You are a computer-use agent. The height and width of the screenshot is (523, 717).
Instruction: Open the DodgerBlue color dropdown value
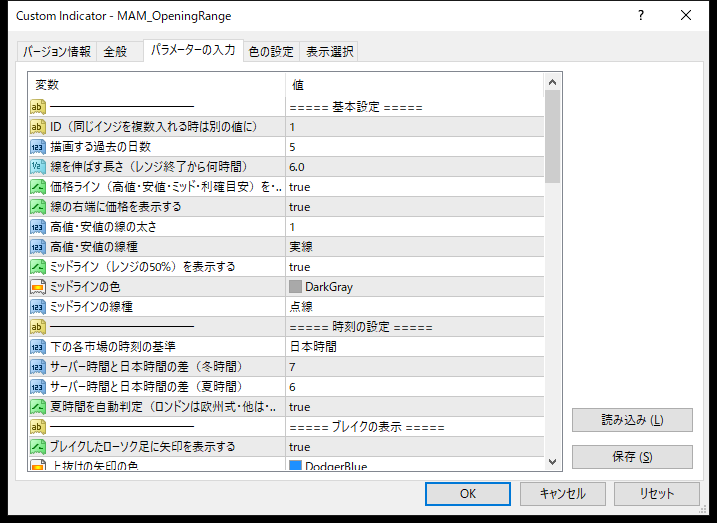click(415, 464)
